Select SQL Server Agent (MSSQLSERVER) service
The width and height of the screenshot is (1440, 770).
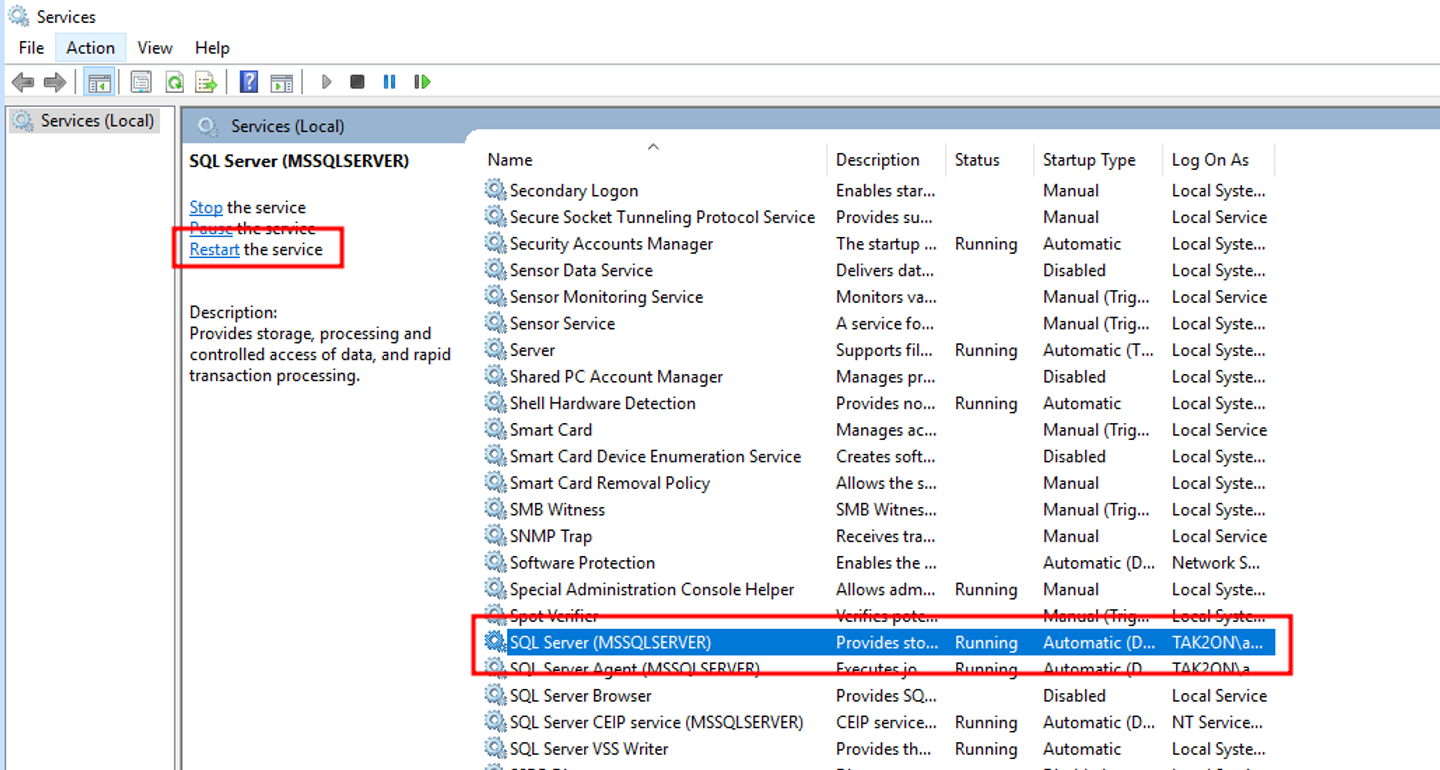(878, 669)
